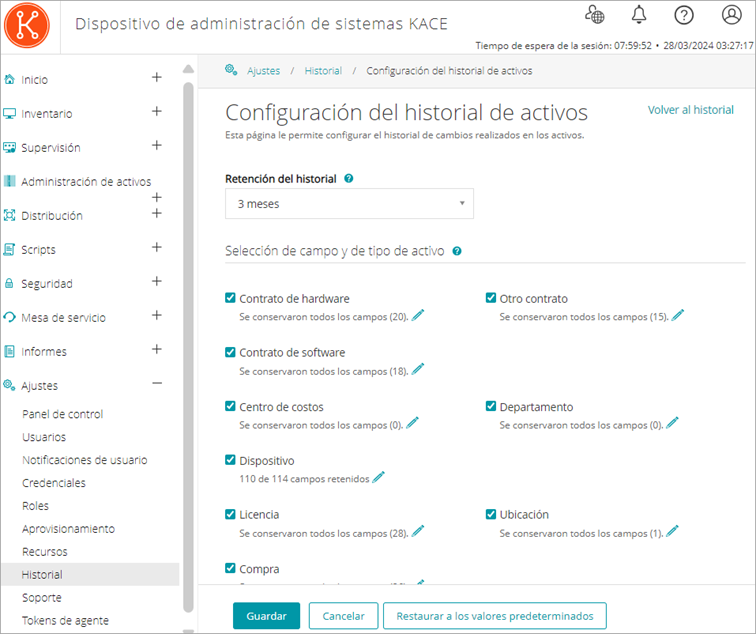The image size is (756, 634).
Task: Select Historial in the Ajustes submenu
Action: 90,574
